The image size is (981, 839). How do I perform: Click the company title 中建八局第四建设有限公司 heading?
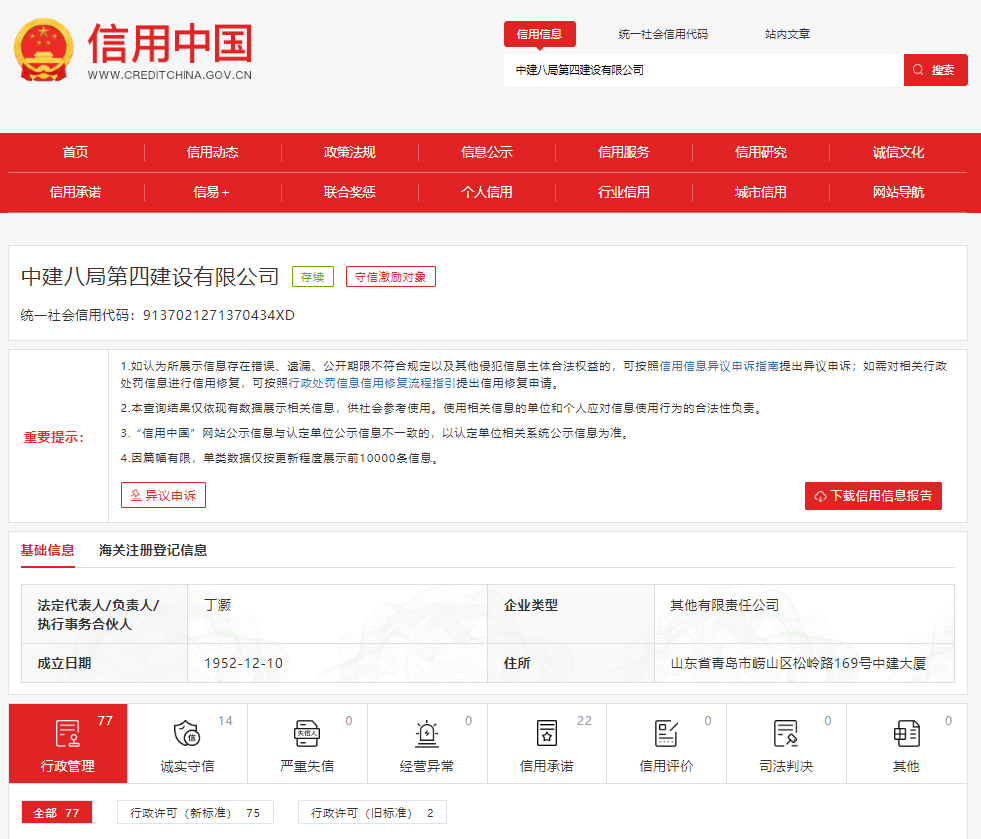point(150,277)
